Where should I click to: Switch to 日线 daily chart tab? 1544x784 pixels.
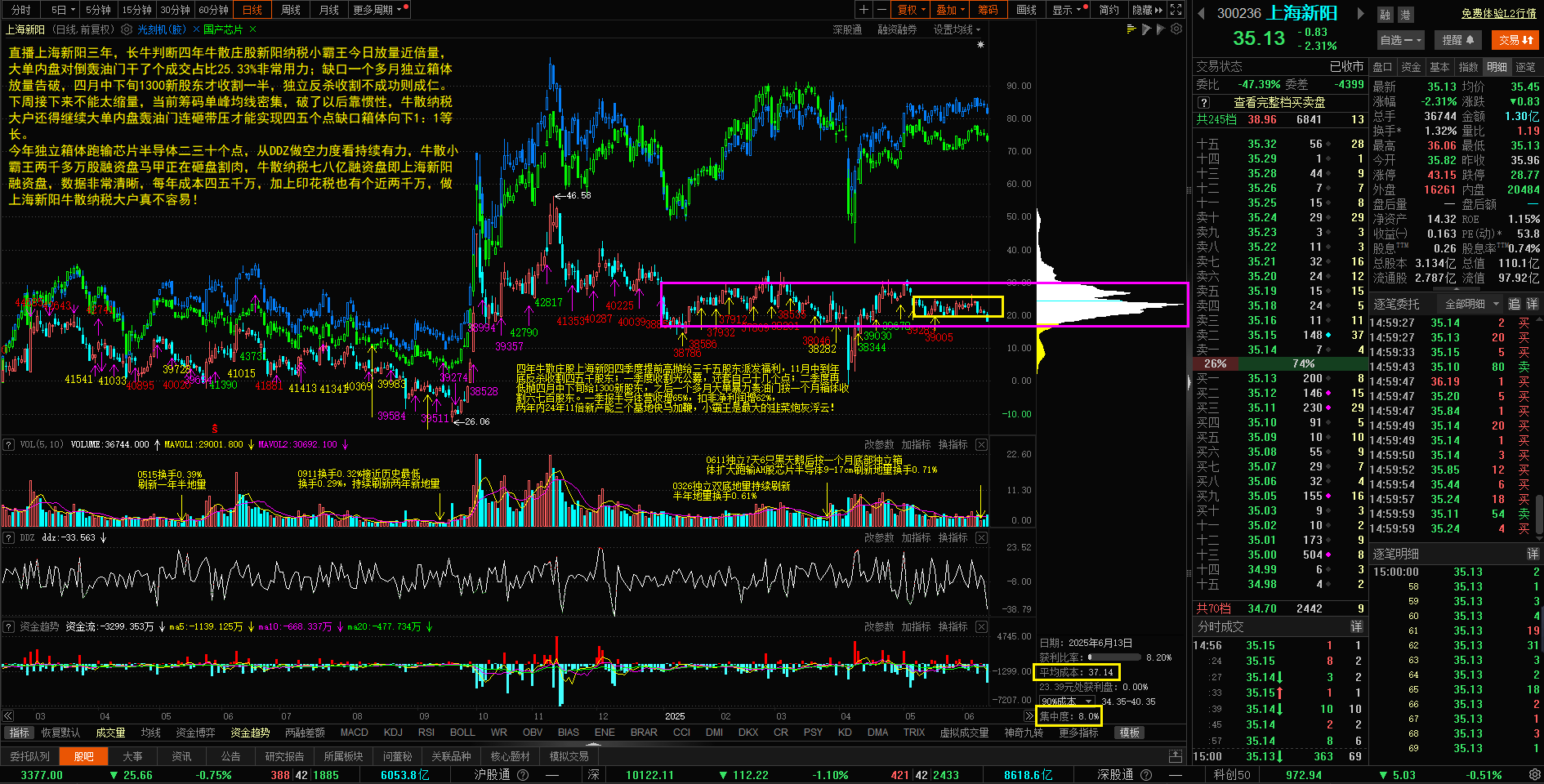[x=252, y=10]
